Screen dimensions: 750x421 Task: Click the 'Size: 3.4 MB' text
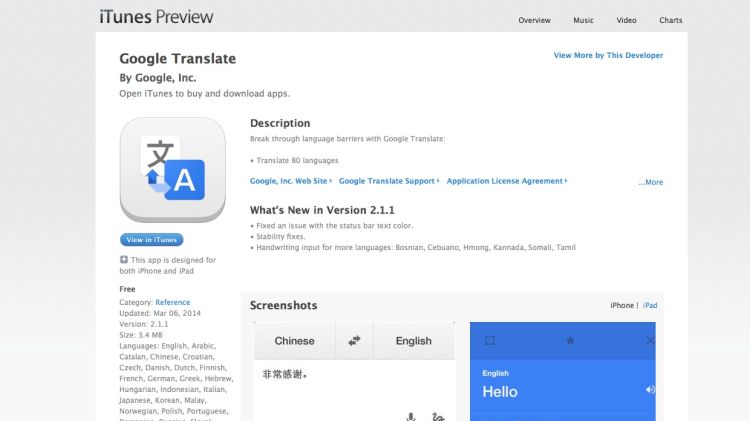(x=141, y=335)
